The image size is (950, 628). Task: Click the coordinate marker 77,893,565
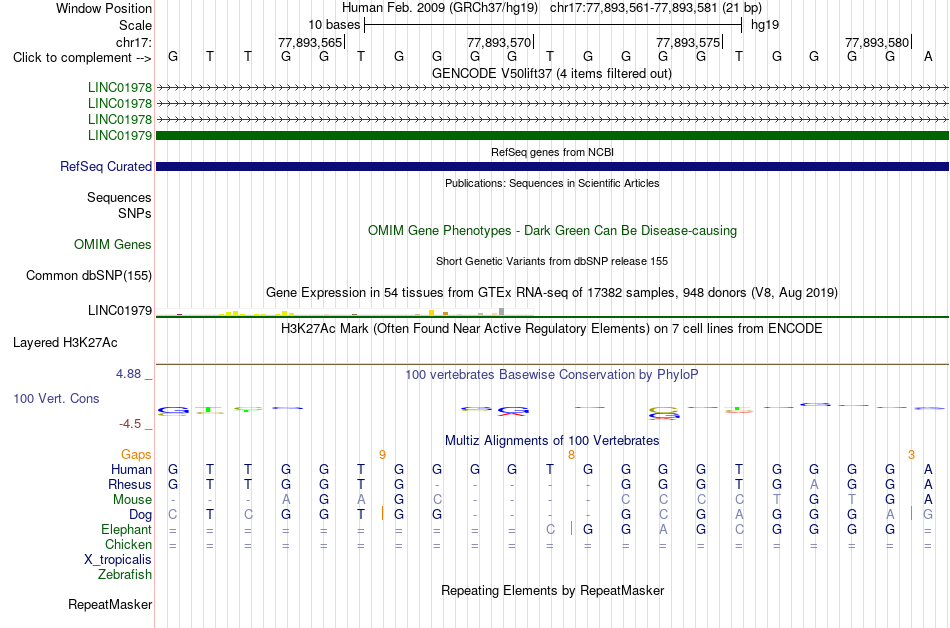310,42
